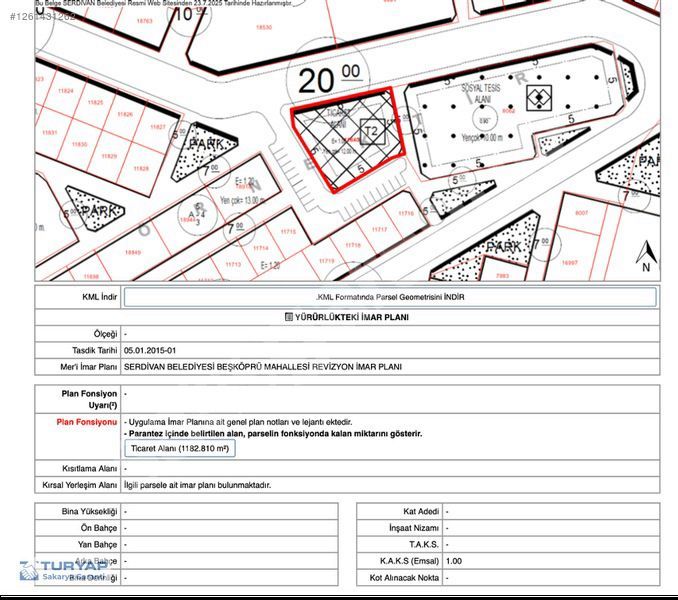Click the Ön Bahçe row label
678x600 pixels.
(x=99, y=528)
